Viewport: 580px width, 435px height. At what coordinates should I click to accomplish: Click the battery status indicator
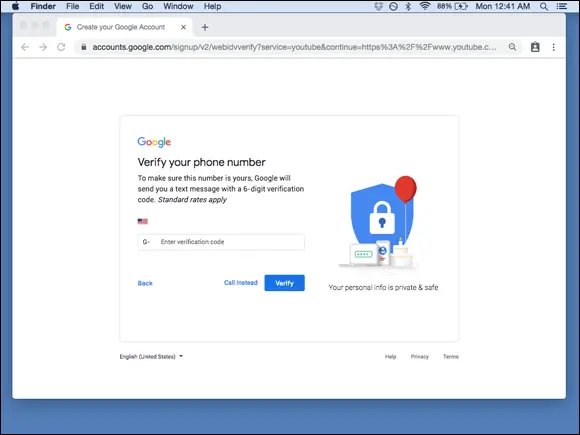point(452,6)
